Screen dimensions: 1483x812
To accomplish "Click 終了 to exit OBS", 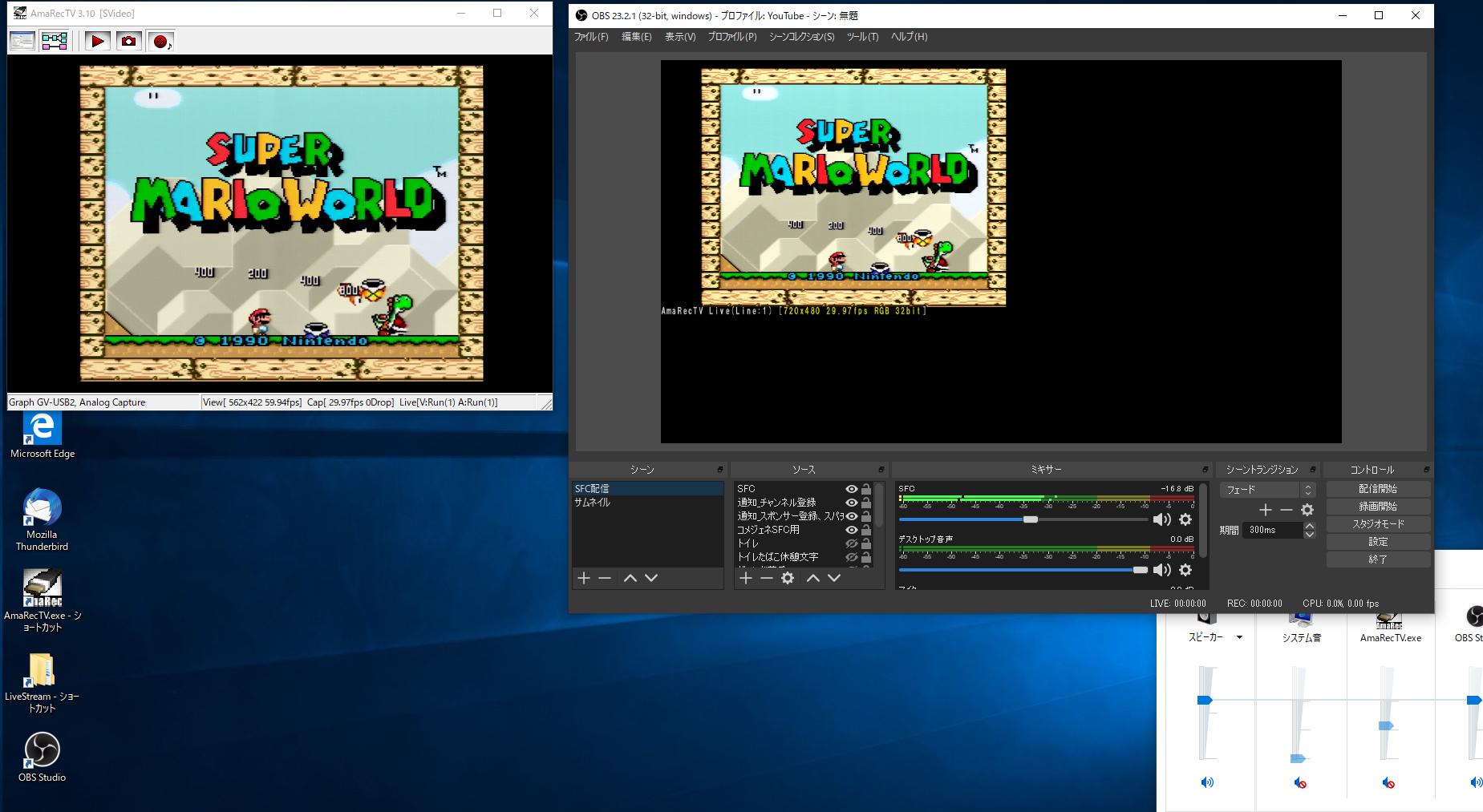I will (x=1378, y=560).
